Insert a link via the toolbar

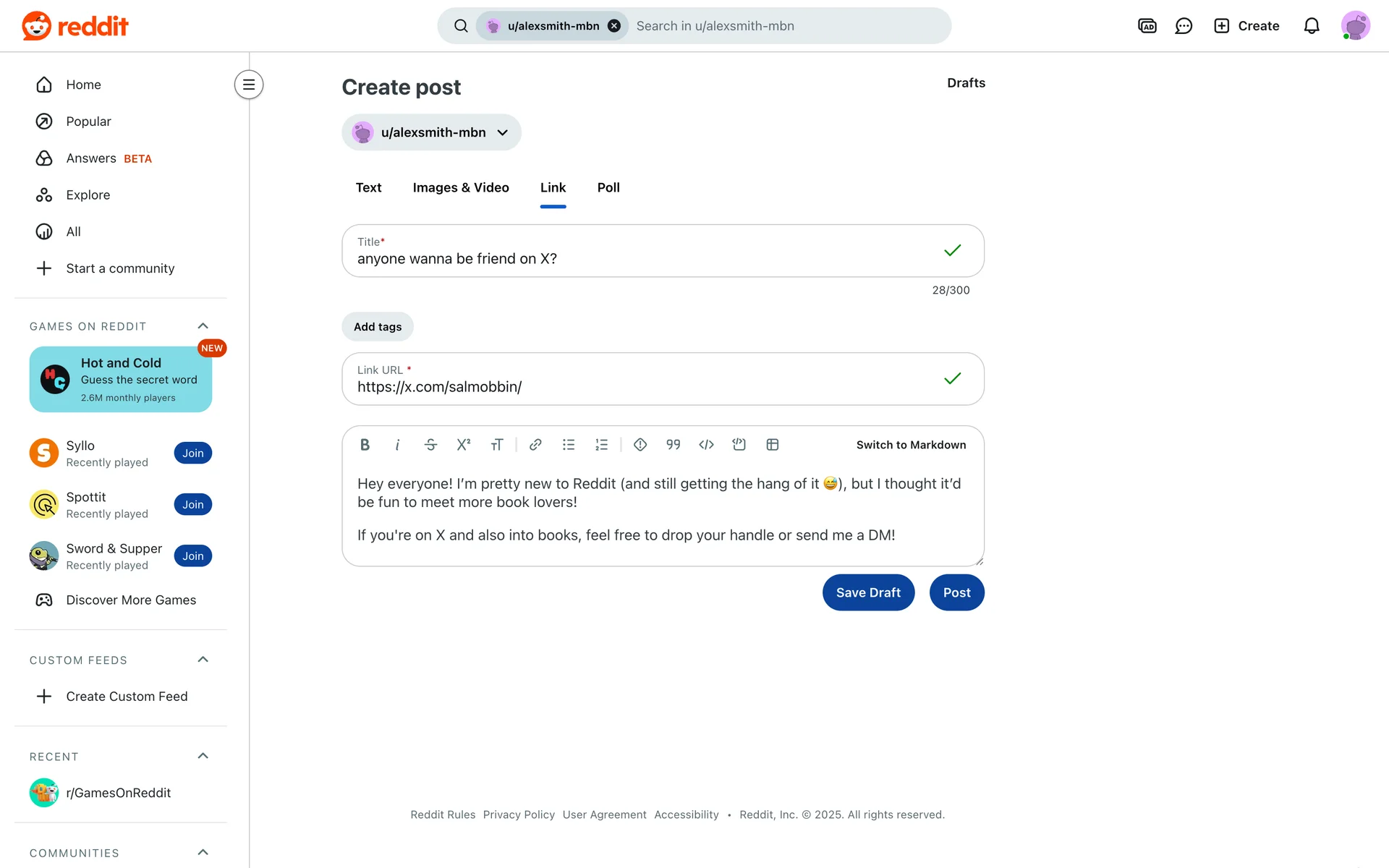click(x=535, y=445)
